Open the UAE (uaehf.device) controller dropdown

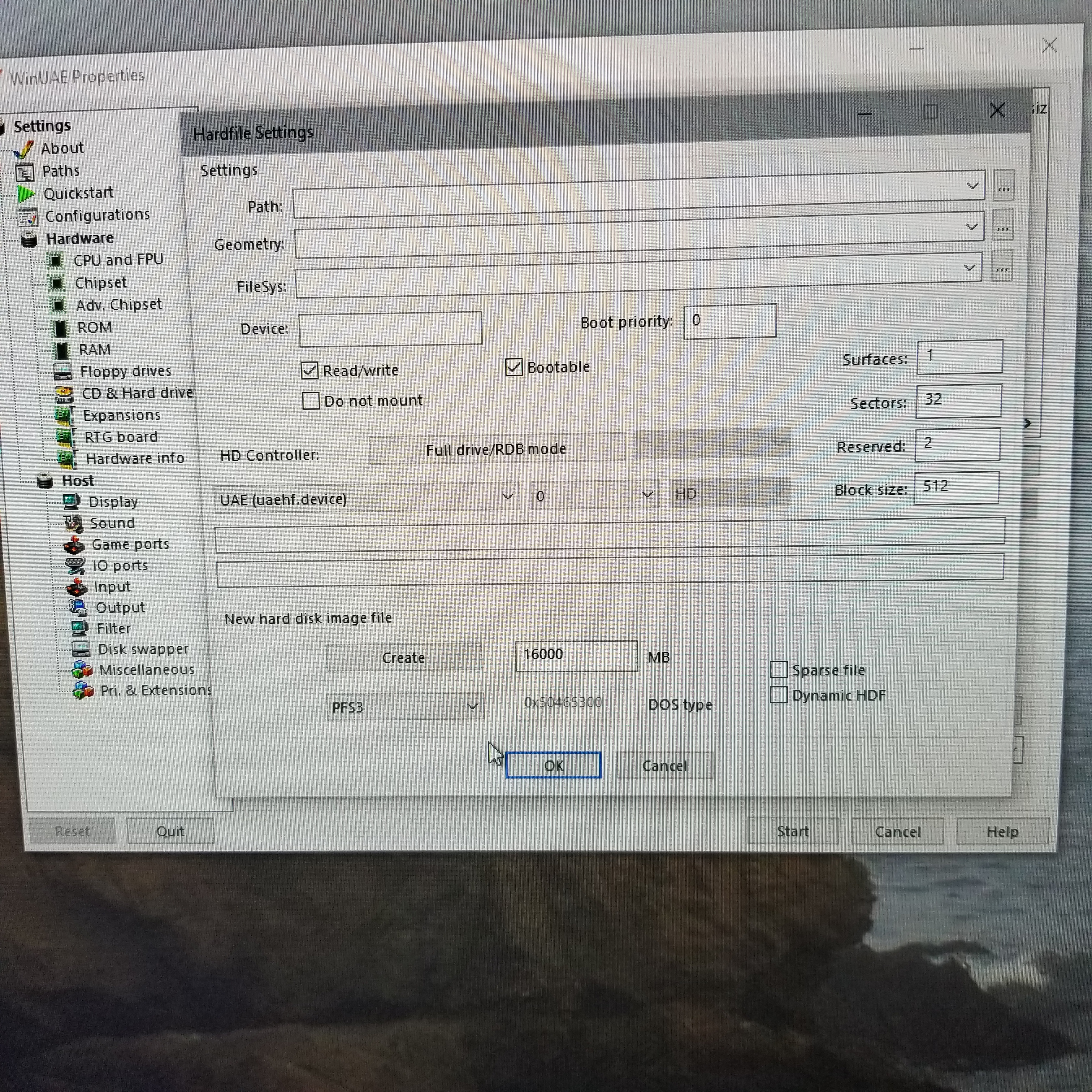click(508, 497)
